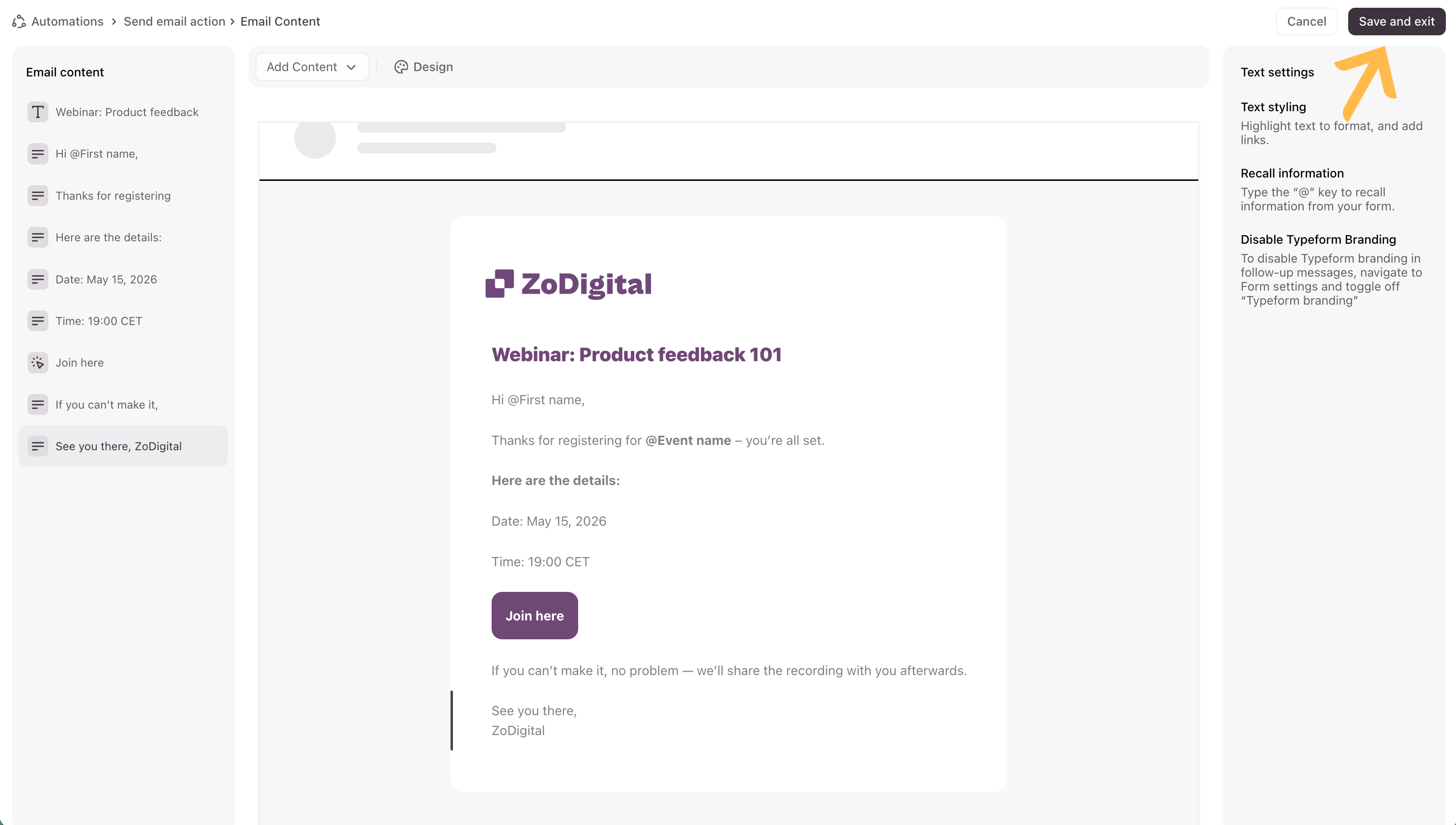The width and height of the screenshot is (1456, 825).
Task: Select the Here are the details block
Action: [x=108, y=237]
